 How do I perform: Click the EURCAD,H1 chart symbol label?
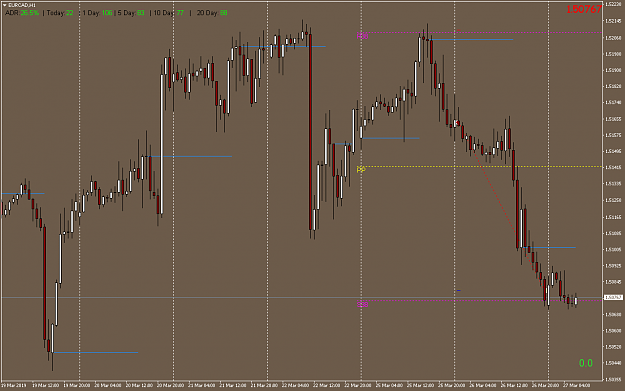click(22, 5)
